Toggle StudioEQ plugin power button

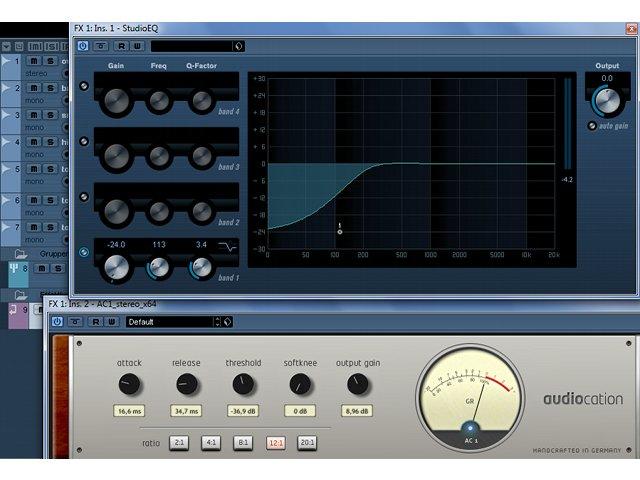83,46
